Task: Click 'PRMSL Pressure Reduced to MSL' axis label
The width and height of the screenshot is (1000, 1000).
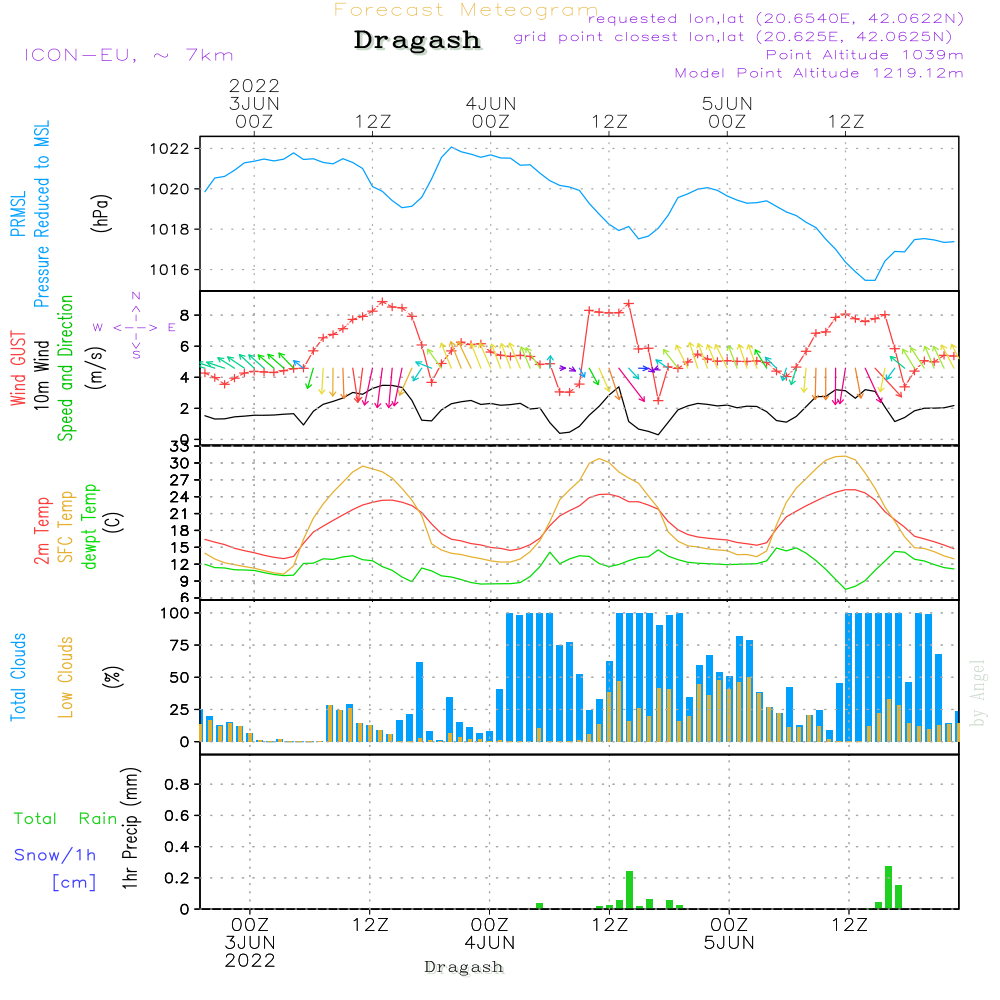Action: (x=29, y=214)
